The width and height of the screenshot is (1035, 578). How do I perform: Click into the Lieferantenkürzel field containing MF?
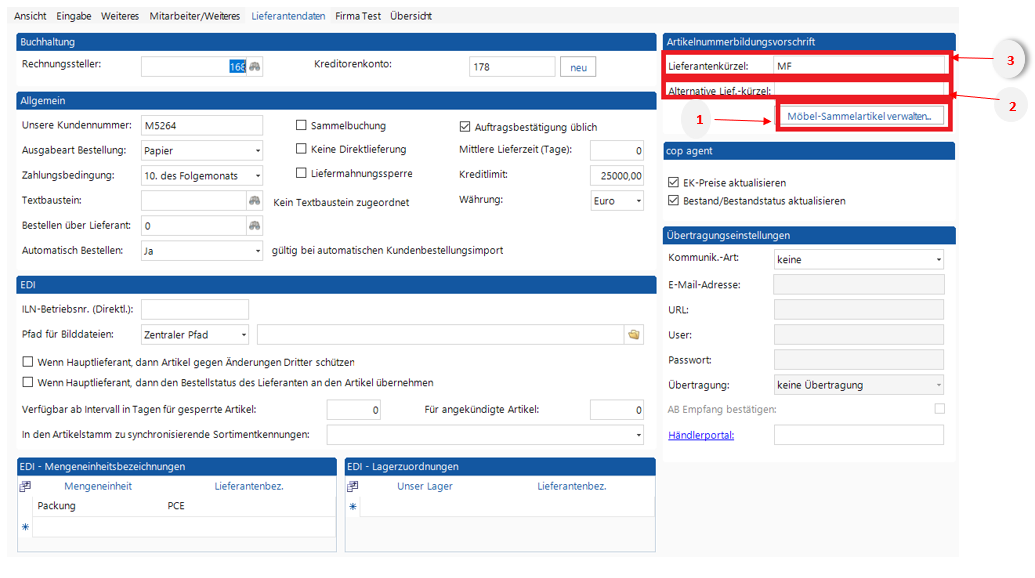tap(858, 66)
